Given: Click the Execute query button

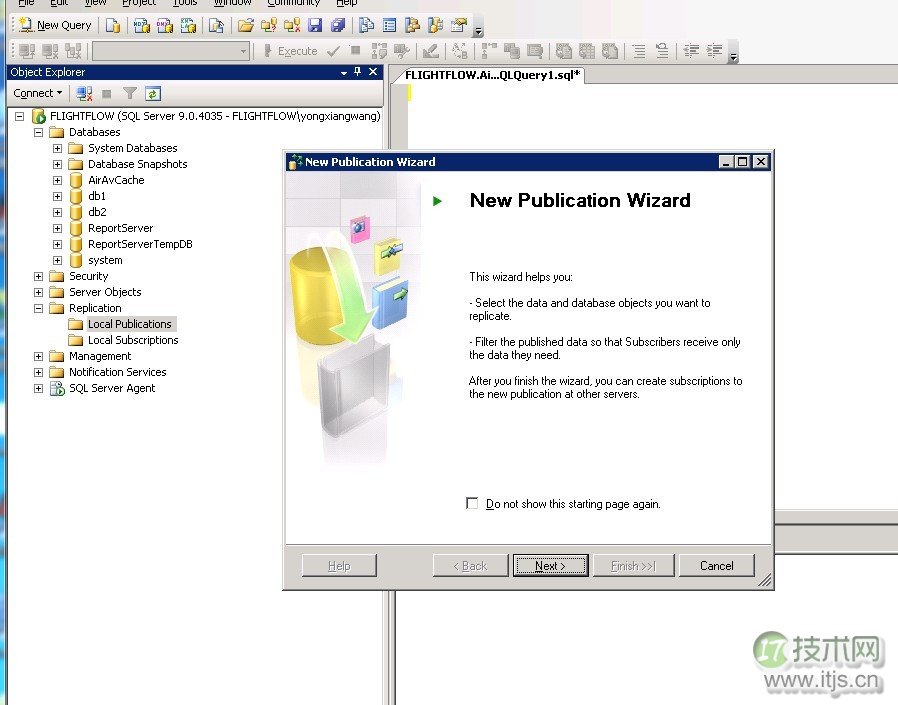Looking at the screenshot, I should pyautogui.click(x=290, y=51).
